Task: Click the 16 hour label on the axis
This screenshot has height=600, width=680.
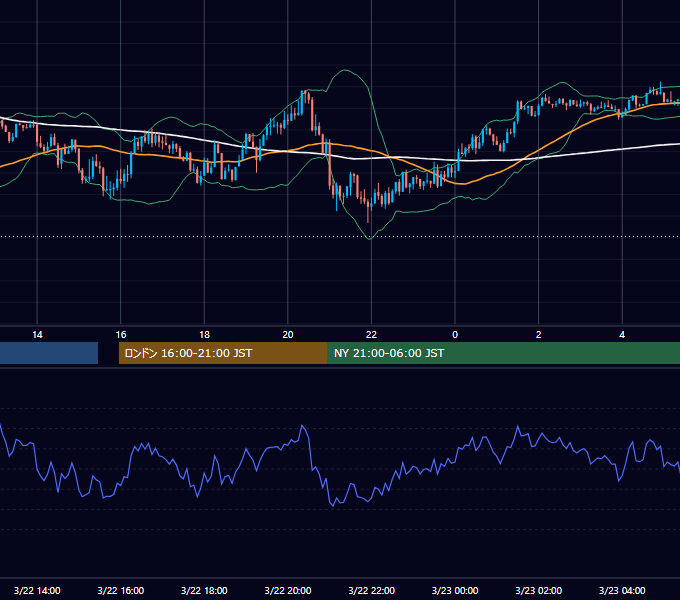Action: 121,335
